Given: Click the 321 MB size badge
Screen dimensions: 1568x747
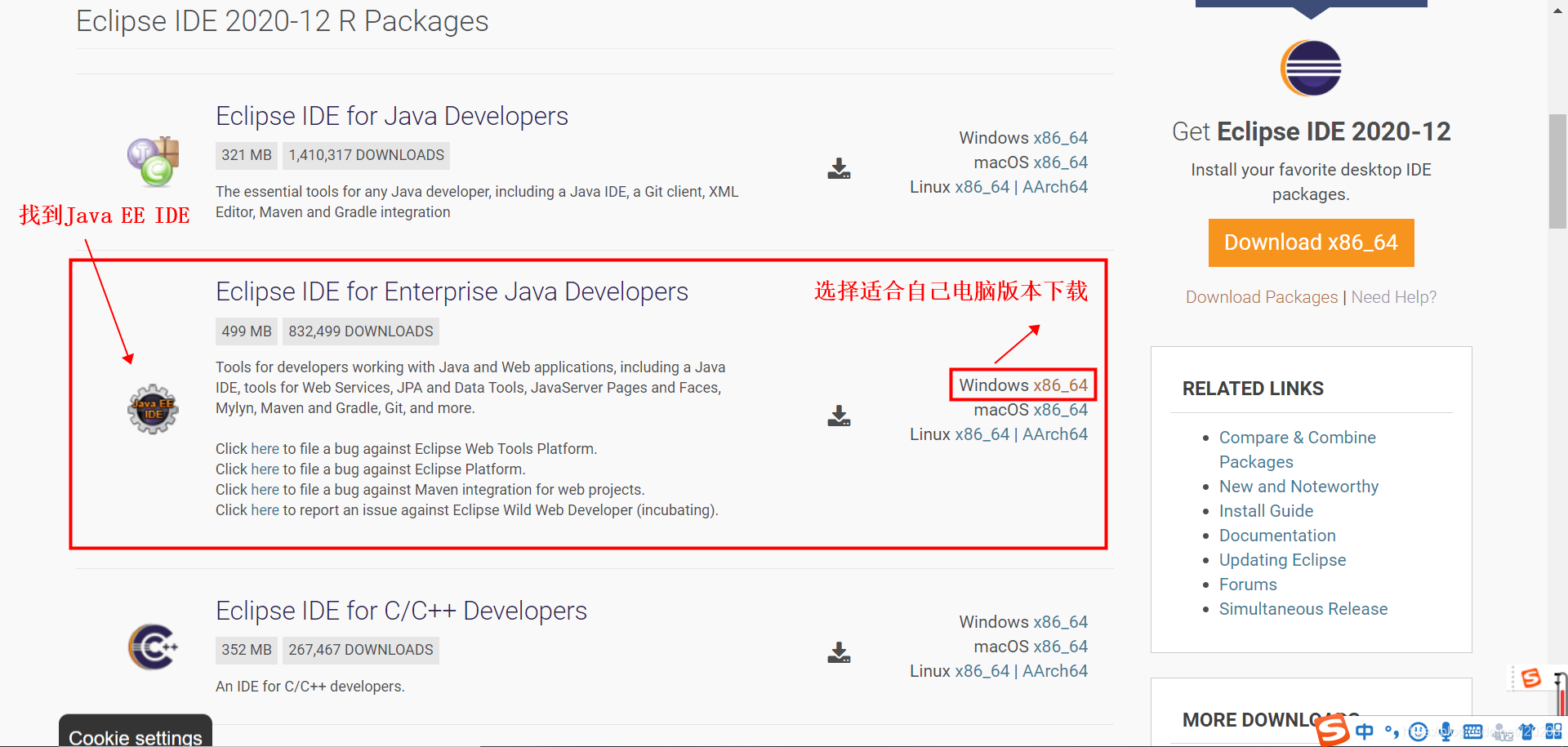Looking at the screenshot, I should tap(247, 155).
